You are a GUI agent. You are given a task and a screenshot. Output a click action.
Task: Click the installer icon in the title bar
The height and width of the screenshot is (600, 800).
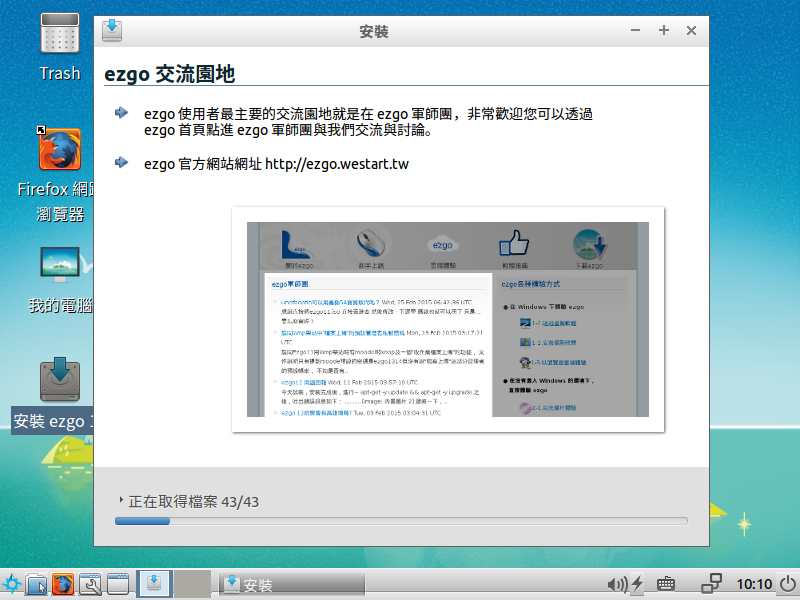(x=112, y=31)
